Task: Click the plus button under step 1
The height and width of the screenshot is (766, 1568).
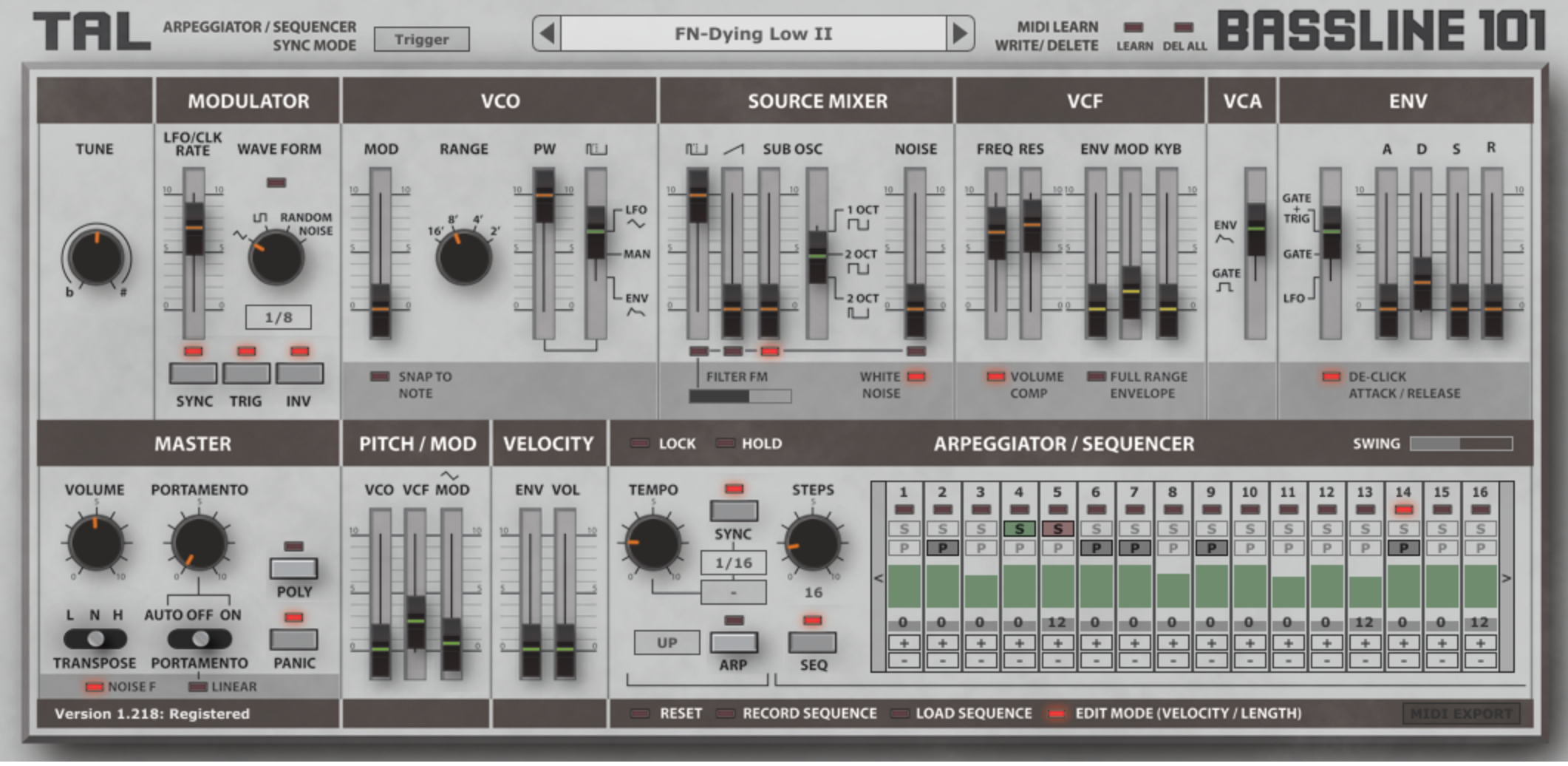Action: [904, 643]
